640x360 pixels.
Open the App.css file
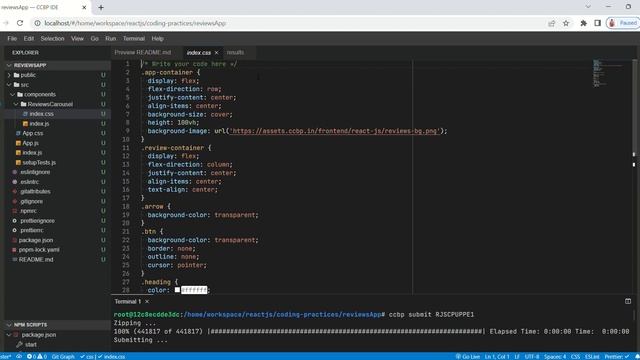point(33,133)
